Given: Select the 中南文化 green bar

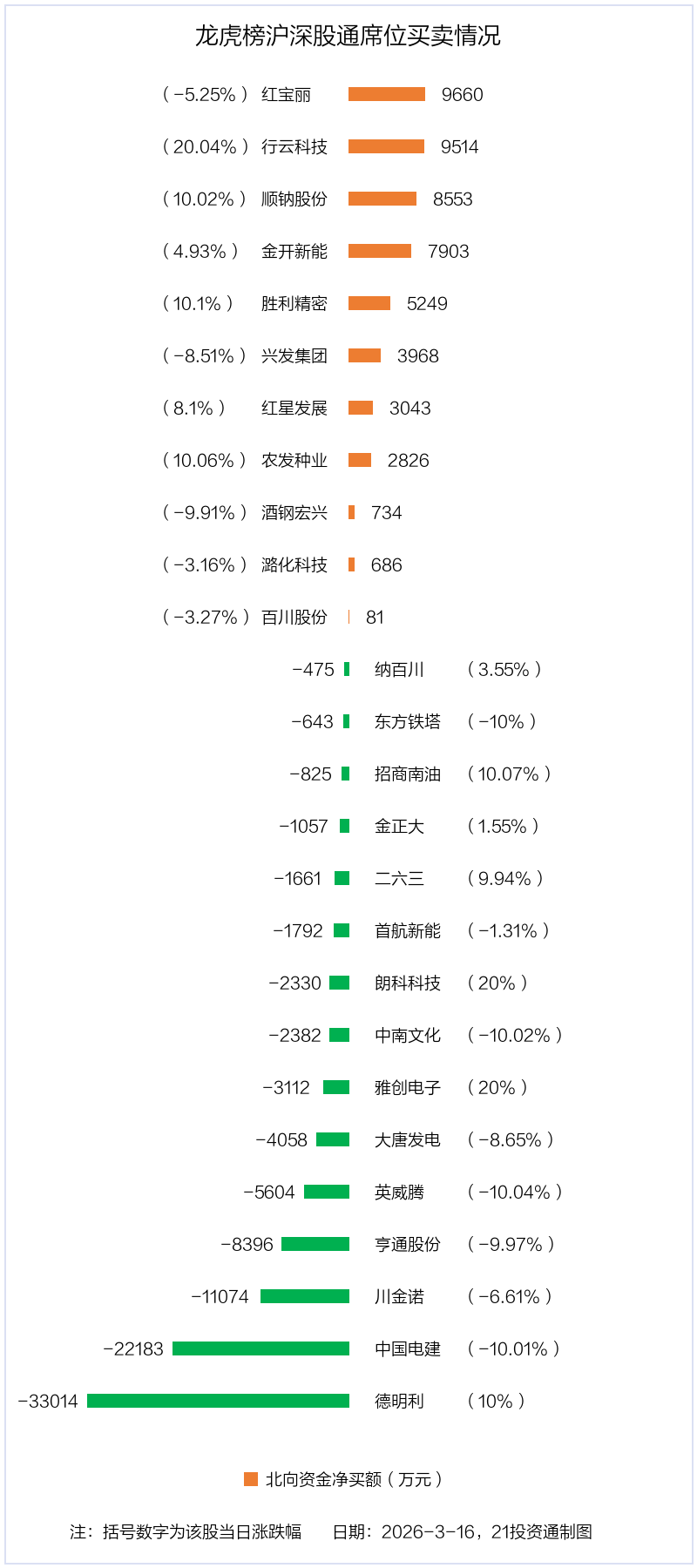Looking at the screenshot, I should (x=340, y=1035).
